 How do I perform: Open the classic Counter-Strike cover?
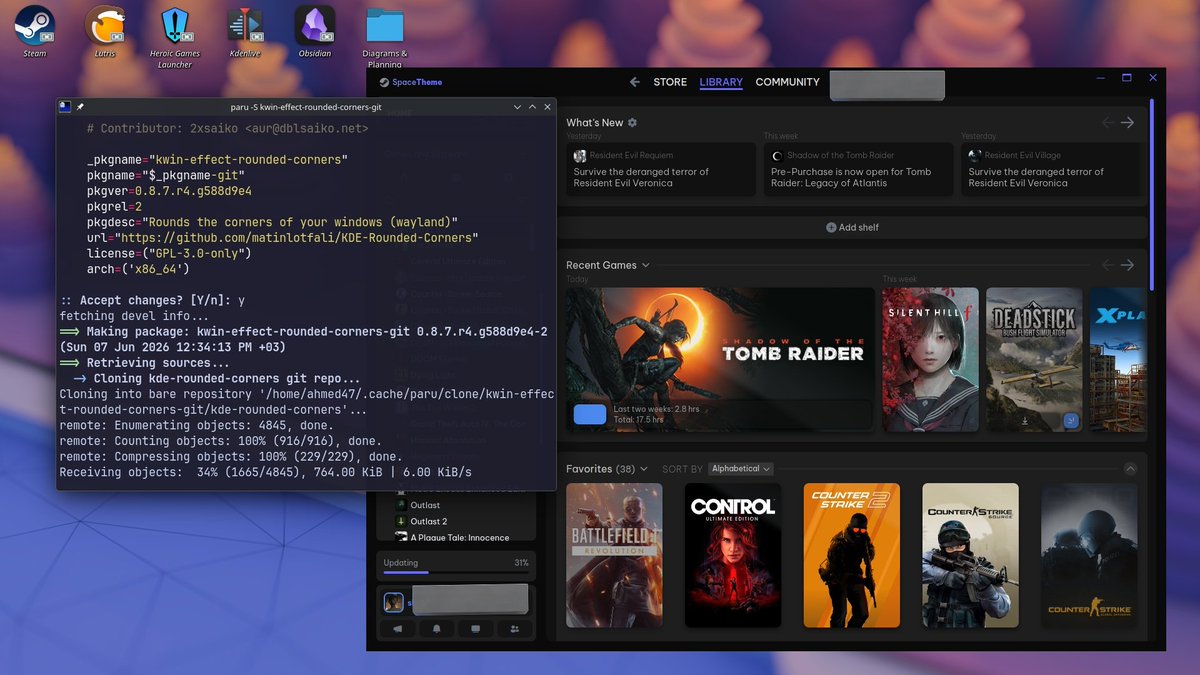click(x=1089, y=555)
